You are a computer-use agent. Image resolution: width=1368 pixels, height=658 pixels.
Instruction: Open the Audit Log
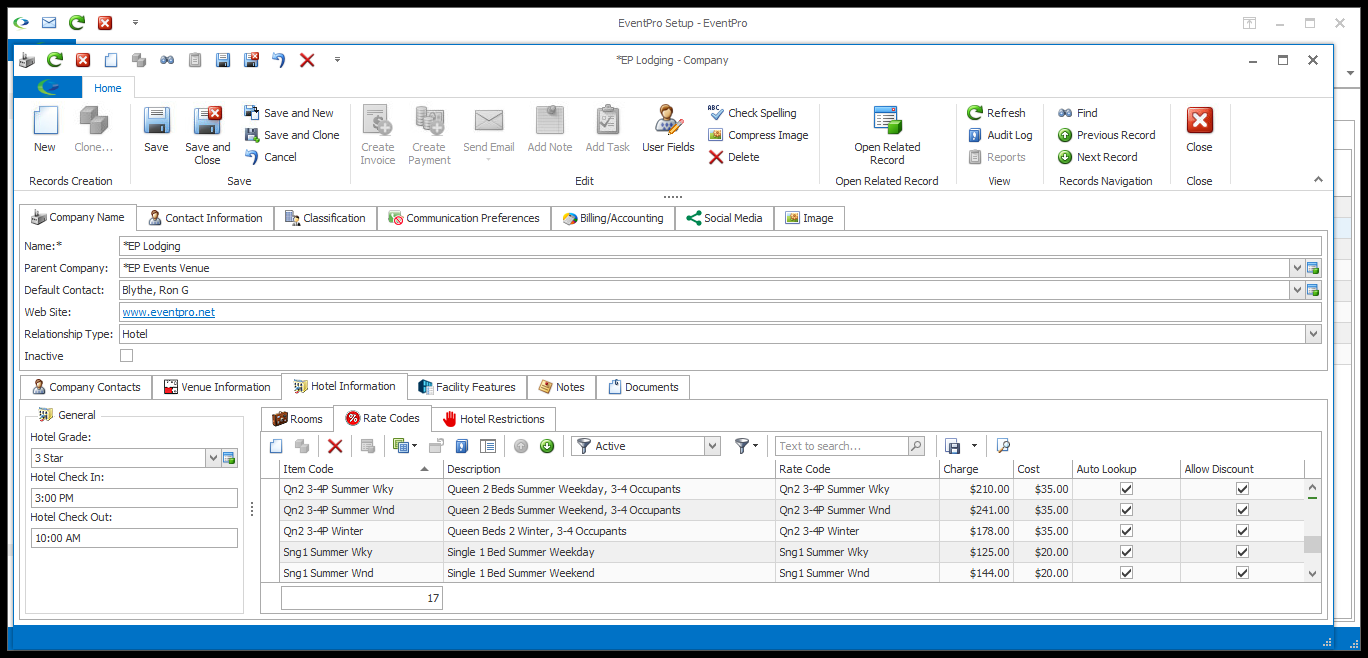(999, 135)
